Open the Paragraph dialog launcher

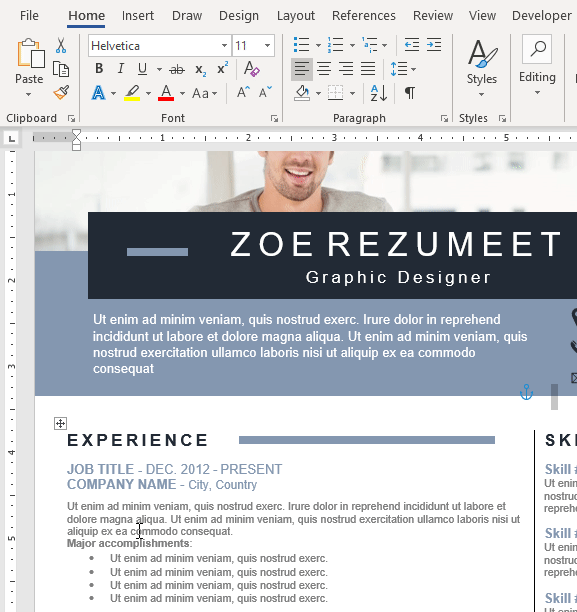click(444, 119)
